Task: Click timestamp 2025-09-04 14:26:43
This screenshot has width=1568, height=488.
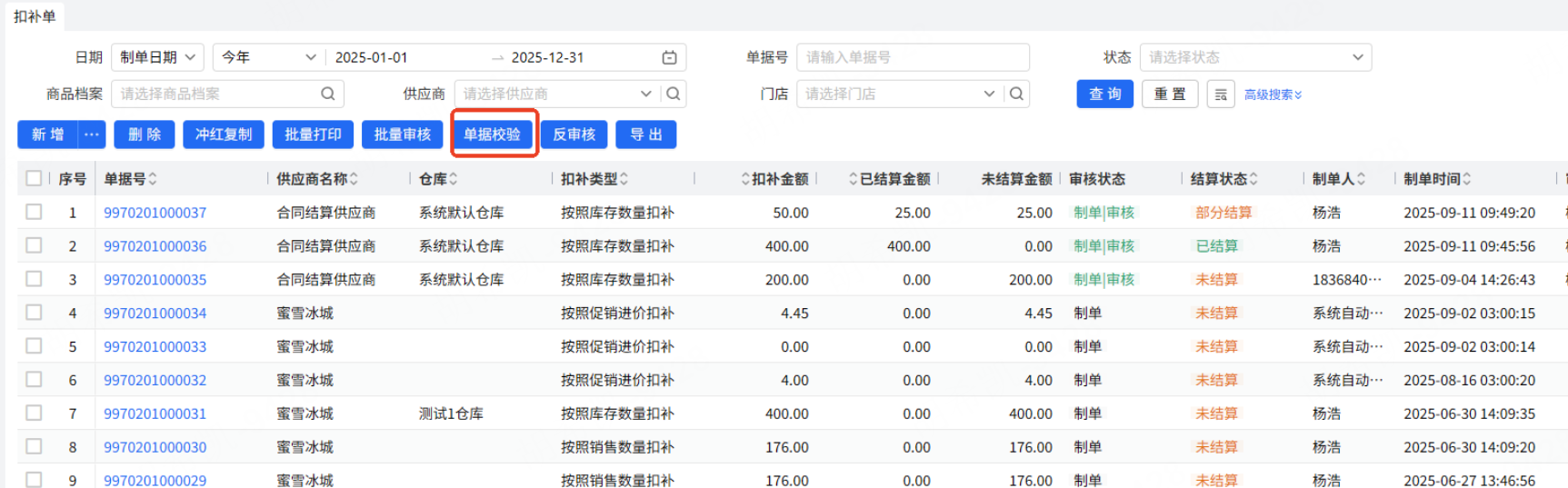Action: pyautogui.click(x=1469, y=280)
